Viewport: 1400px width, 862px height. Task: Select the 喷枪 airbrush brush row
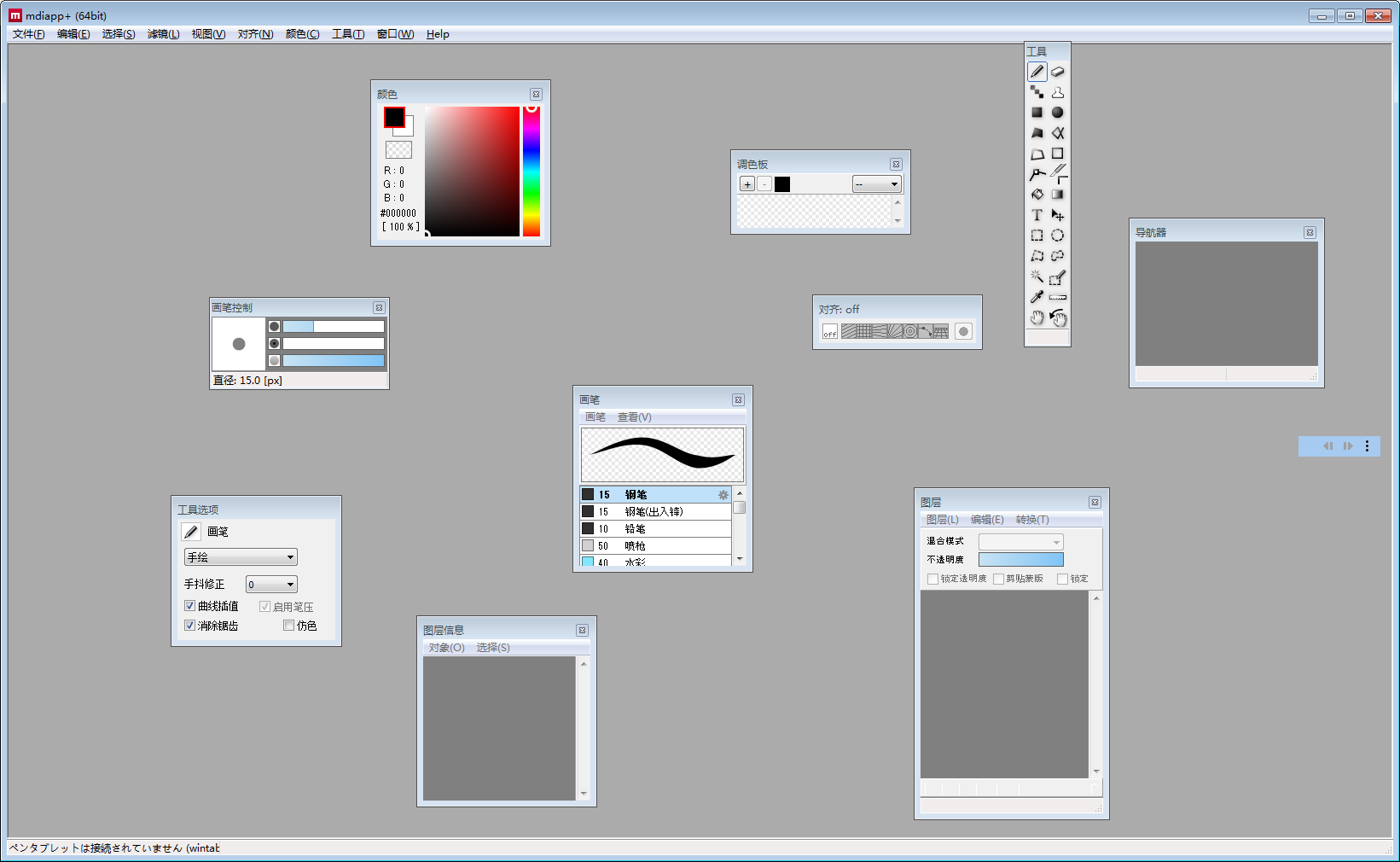pos(655,546)
